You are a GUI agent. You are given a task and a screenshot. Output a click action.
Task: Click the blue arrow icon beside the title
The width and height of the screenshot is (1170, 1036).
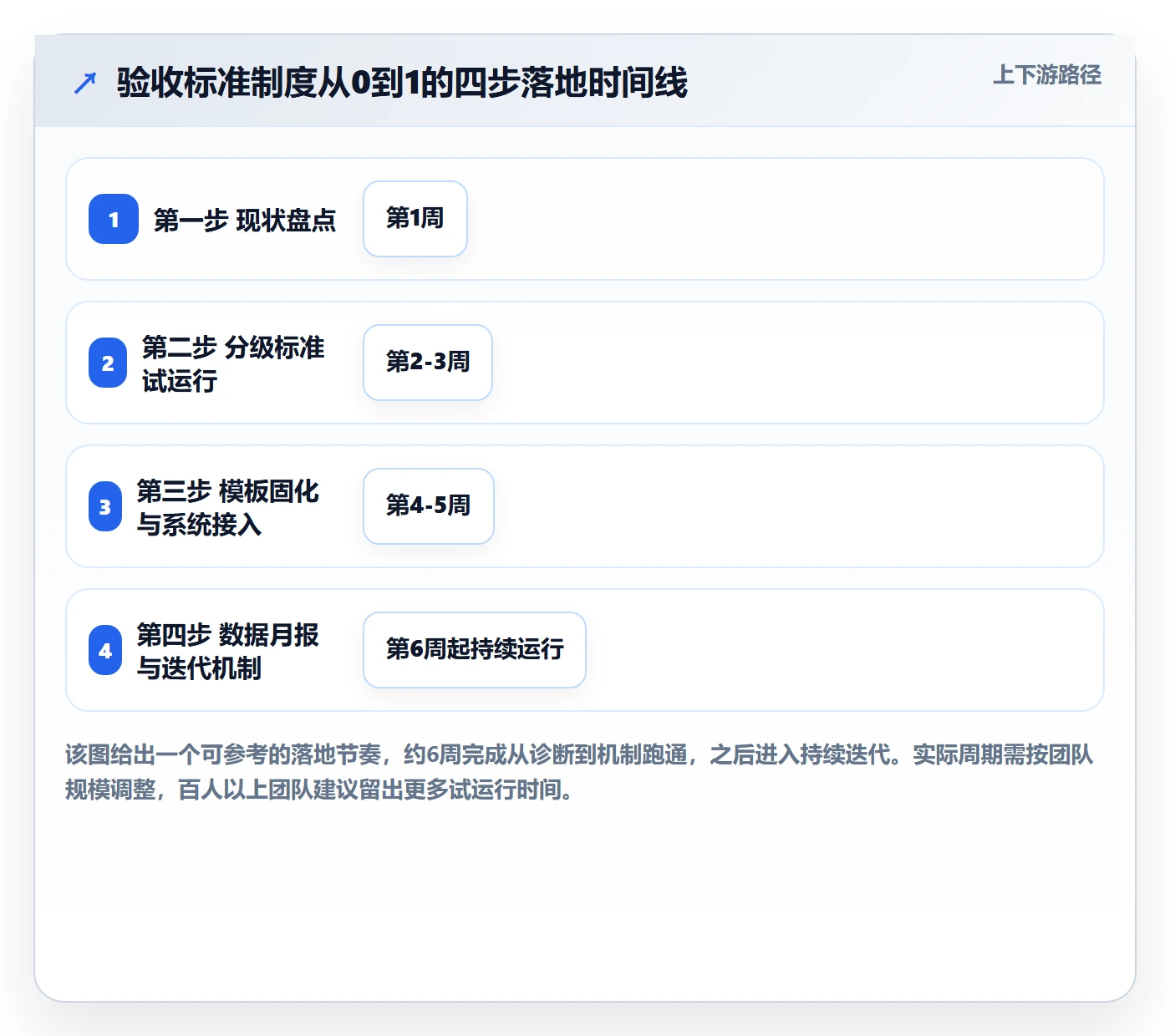click(85, 83)
